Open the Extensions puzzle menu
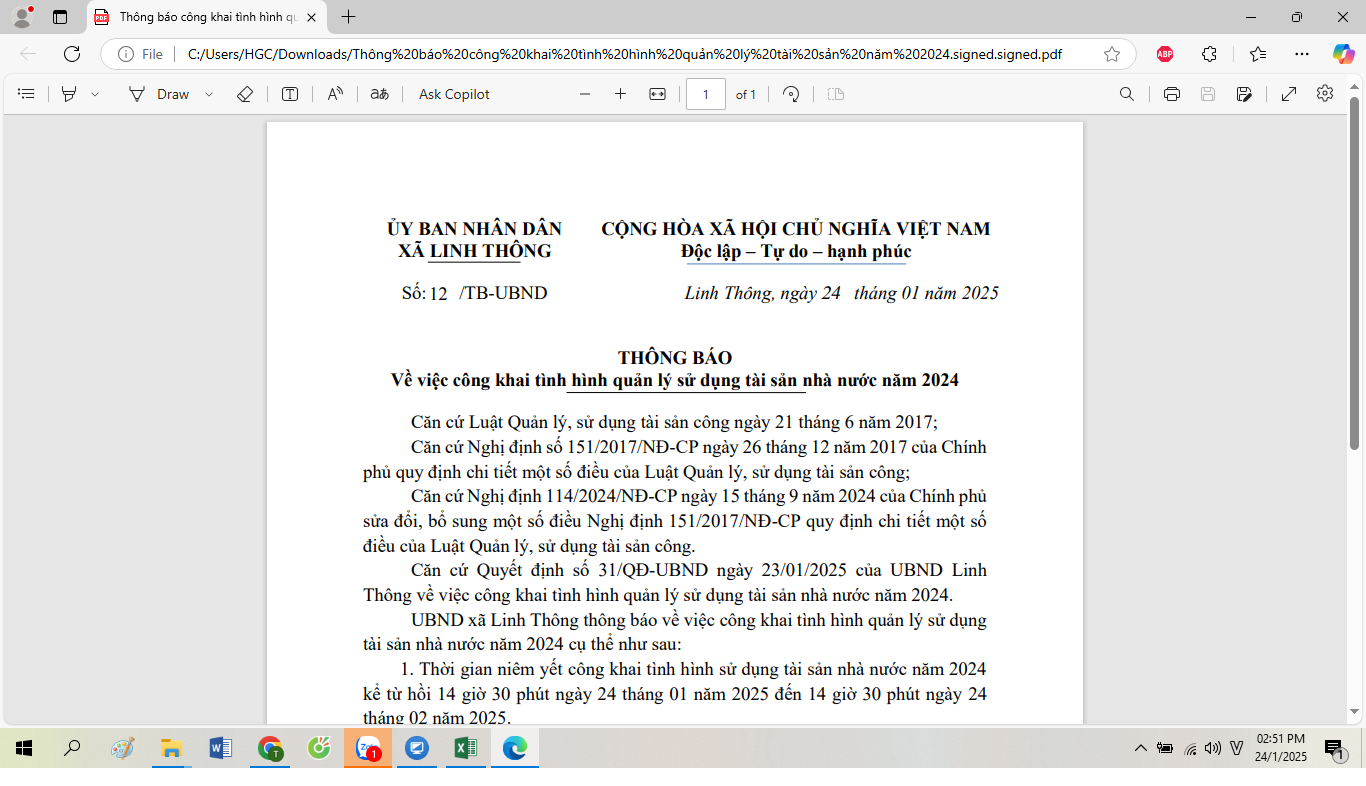The height and width of the screenshot is (786, 1366). click(x=1209, y=54)
